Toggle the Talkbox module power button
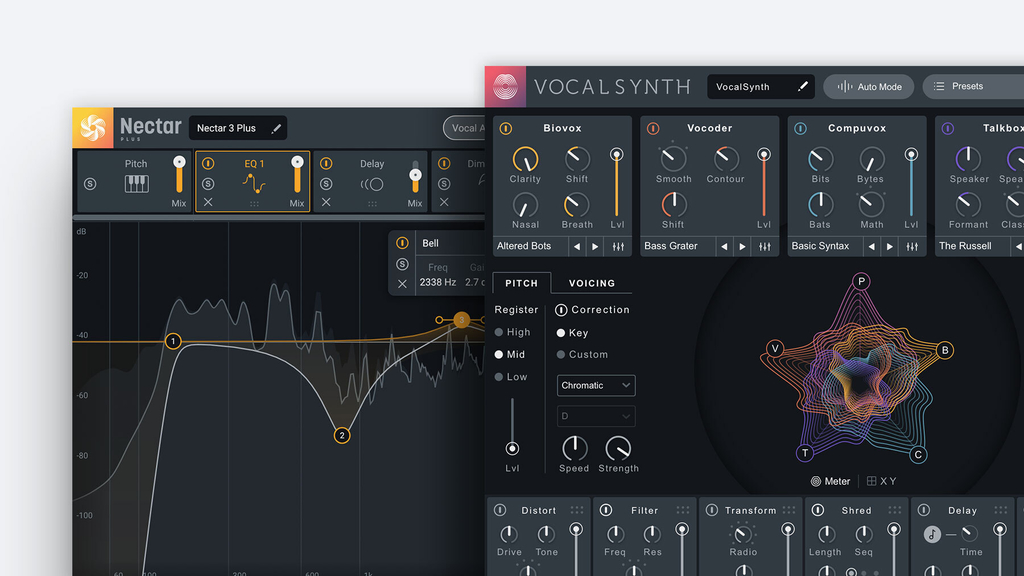 point(948,129)
